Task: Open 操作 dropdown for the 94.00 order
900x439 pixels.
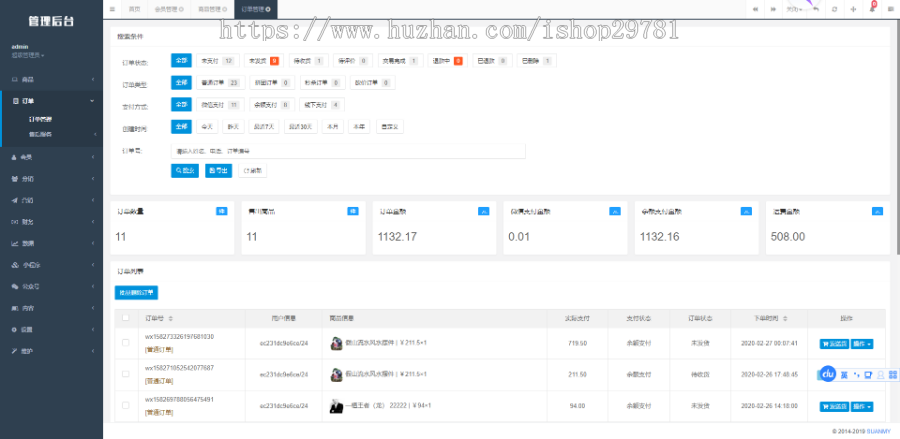Action: tap(862, 406)
